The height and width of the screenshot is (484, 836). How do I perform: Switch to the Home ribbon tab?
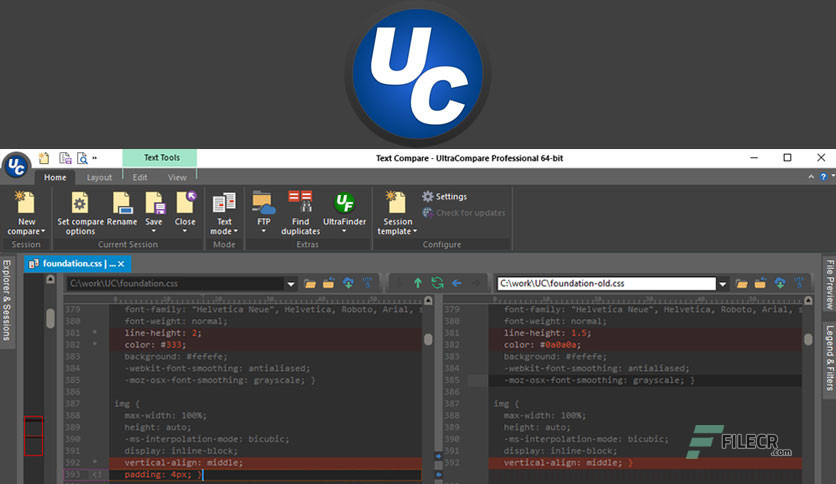55,178
